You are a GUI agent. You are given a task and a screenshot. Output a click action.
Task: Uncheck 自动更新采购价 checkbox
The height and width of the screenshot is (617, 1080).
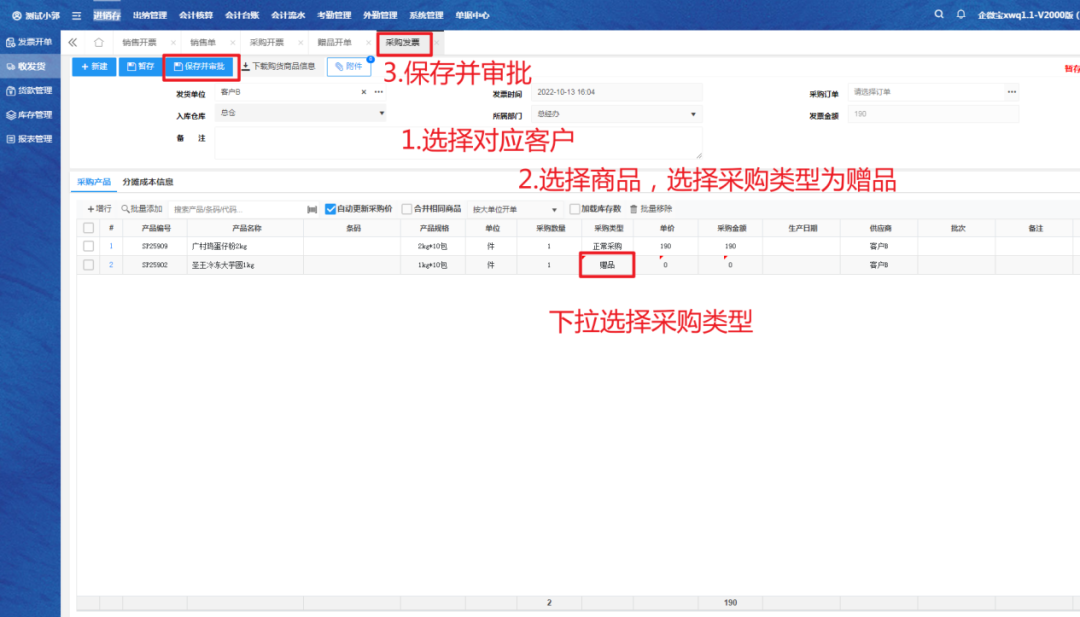[x=331, y=209]
